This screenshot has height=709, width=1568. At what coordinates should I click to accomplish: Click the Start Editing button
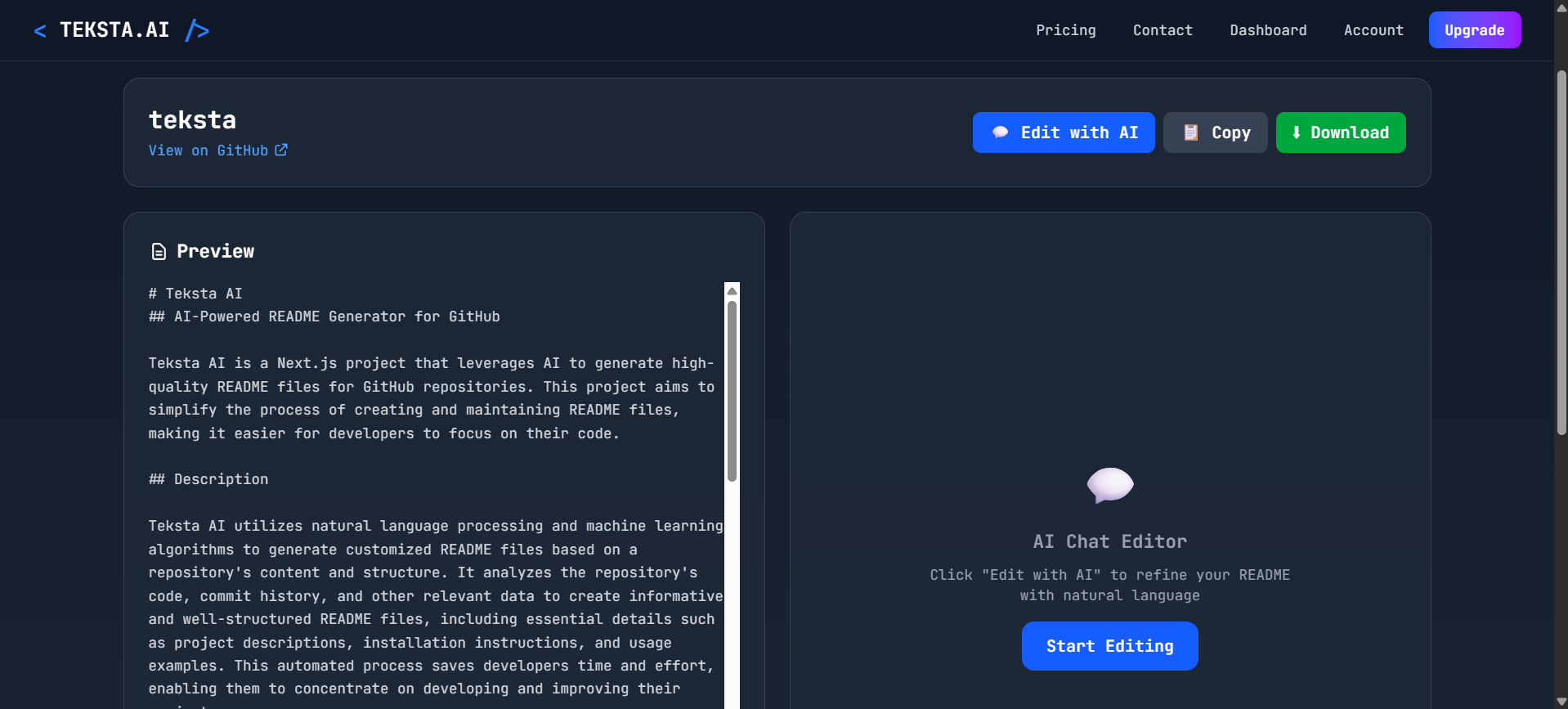(x=1109, y=646)
